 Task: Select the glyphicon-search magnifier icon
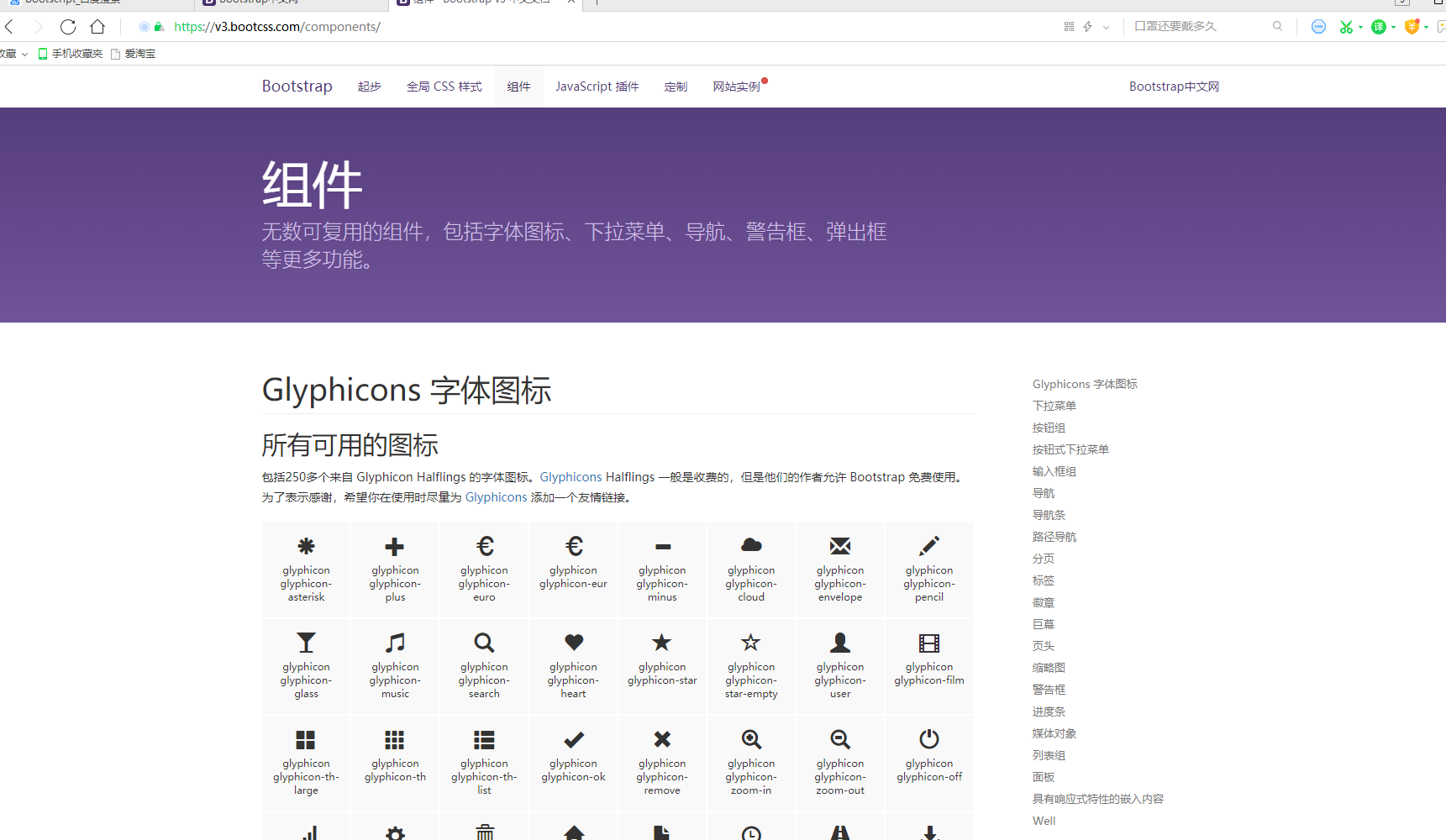483,643
